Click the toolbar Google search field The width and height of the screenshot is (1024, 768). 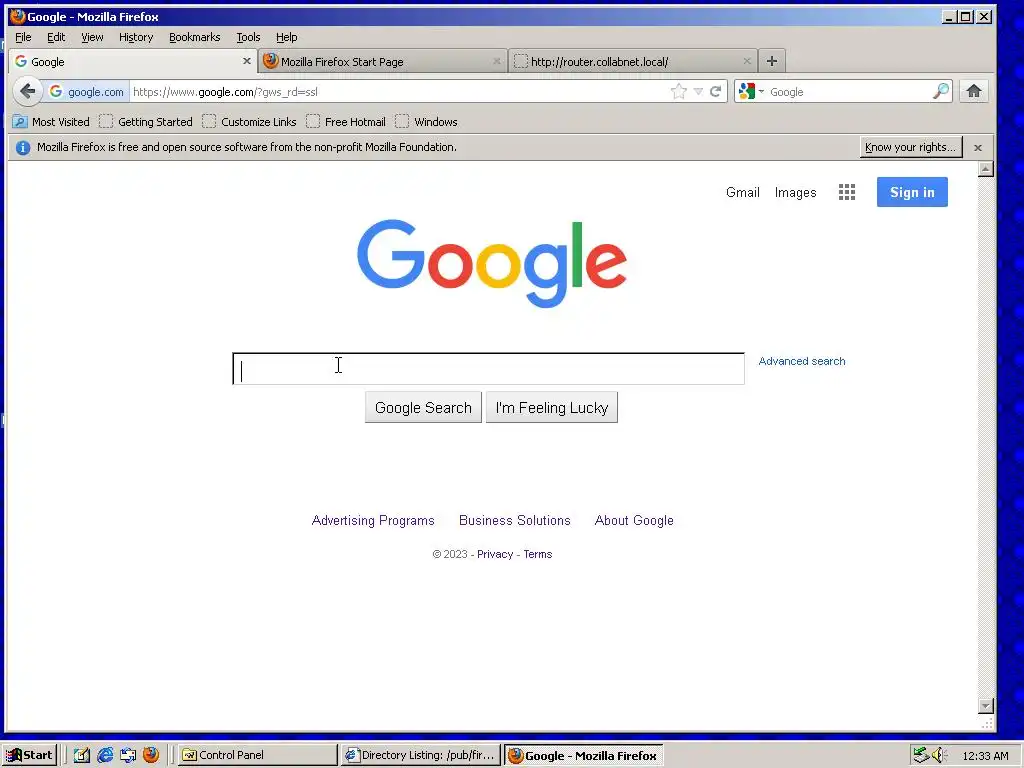[849, 91]
